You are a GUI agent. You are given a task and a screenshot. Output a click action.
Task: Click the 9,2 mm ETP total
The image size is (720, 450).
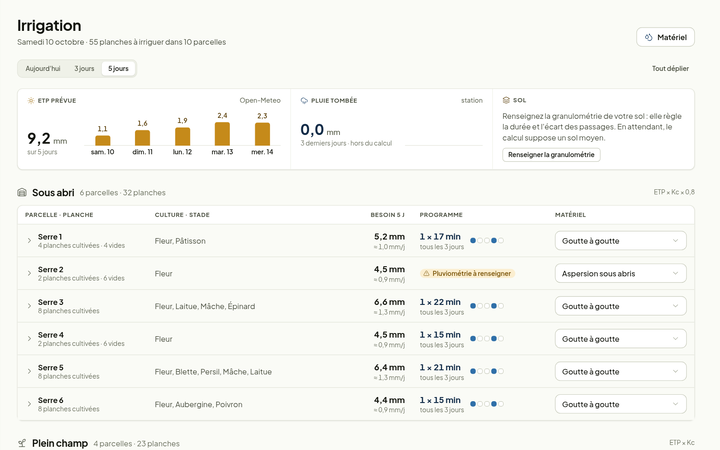[x=47, y=138]
